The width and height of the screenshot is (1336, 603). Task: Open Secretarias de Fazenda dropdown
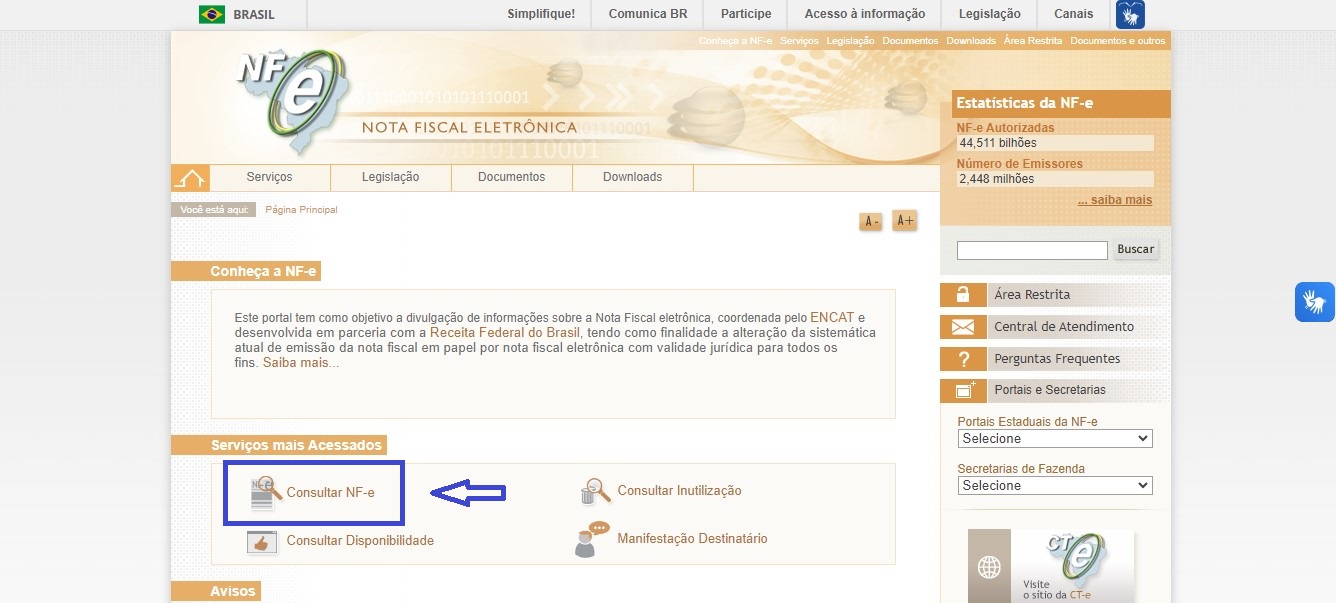[x=1055, y=486]
